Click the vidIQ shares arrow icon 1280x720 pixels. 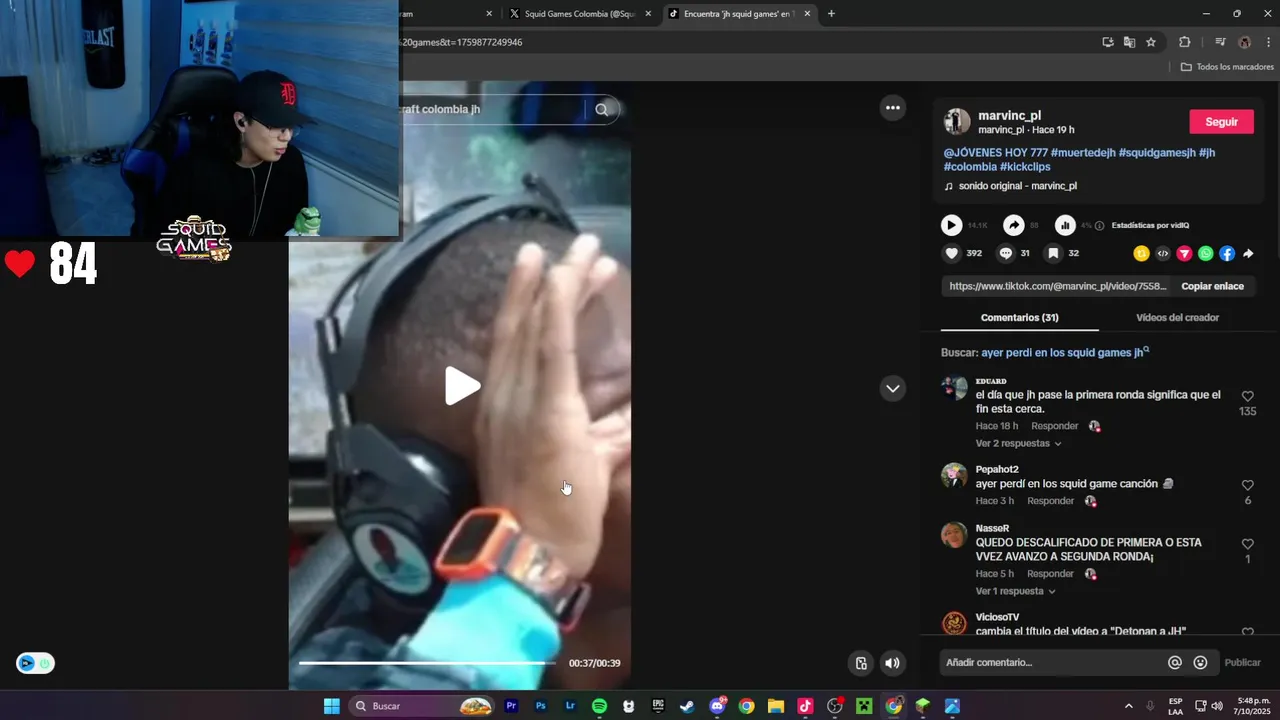click(x=1014, y=226)
